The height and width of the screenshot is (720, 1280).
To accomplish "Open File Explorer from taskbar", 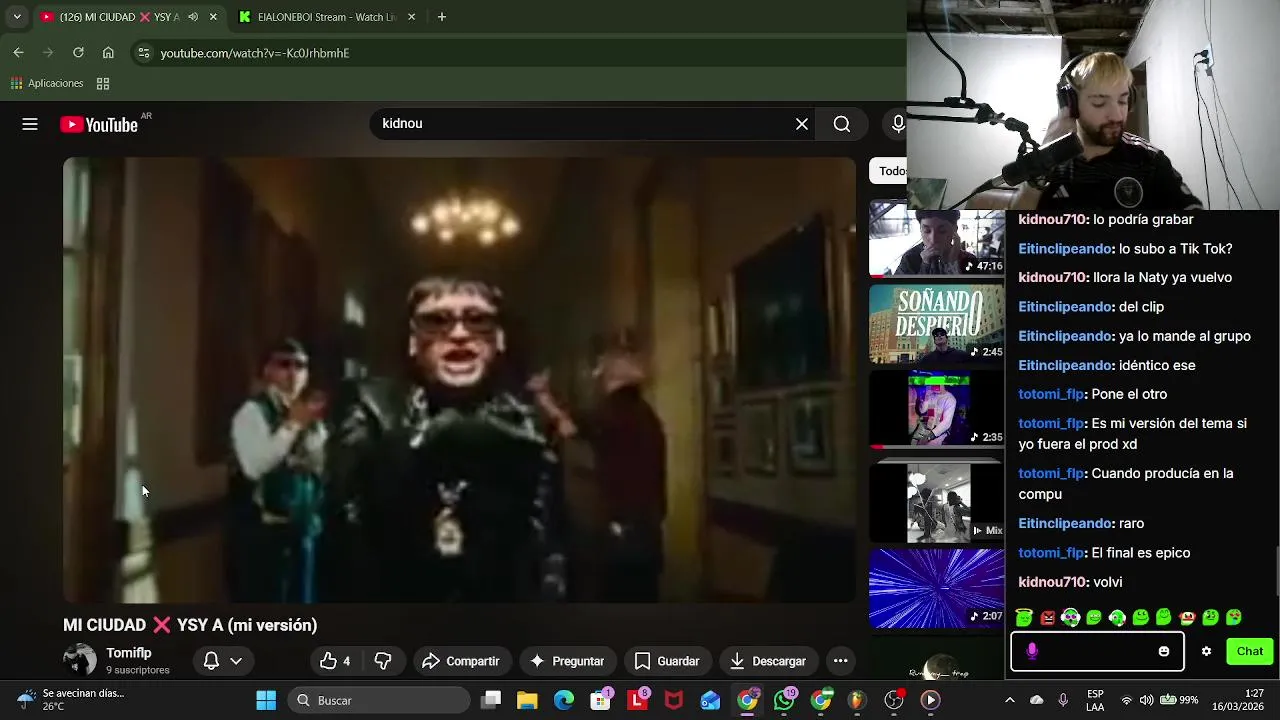I will [527, 700].
